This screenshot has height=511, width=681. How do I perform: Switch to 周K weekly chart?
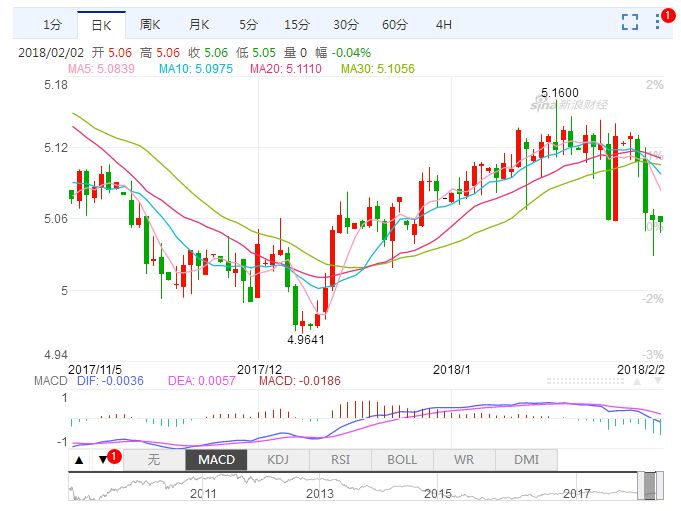(151, 23)
